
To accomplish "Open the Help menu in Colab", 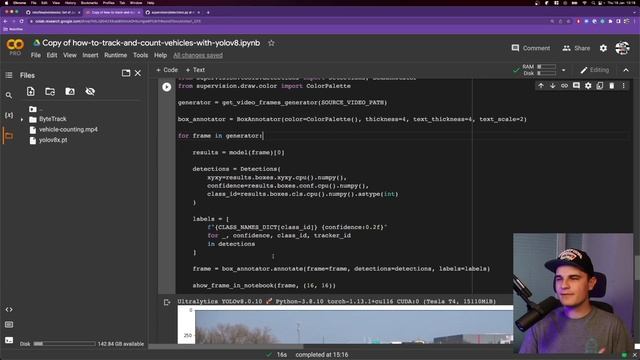I will (x=160, y=55).
